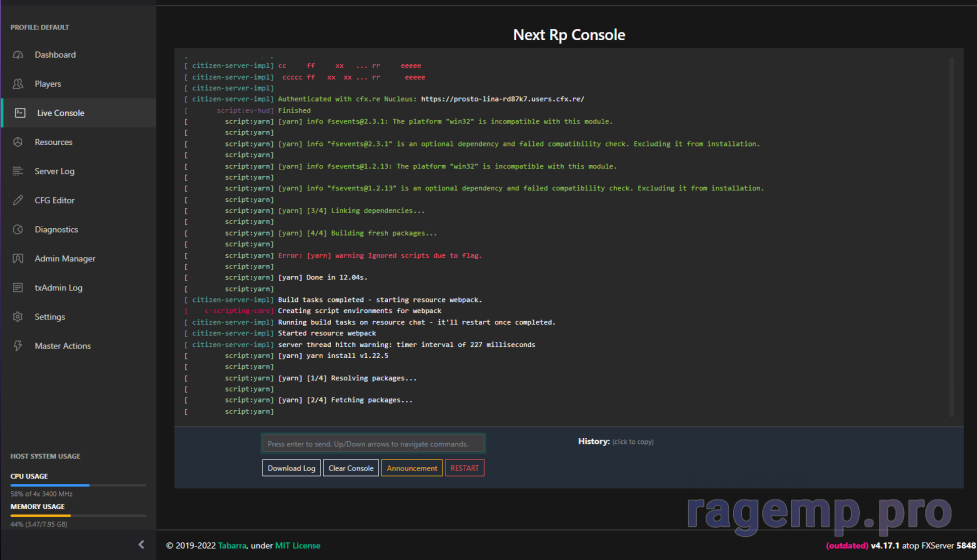
Task: Open the Tabarra author link
Action: 232,546
